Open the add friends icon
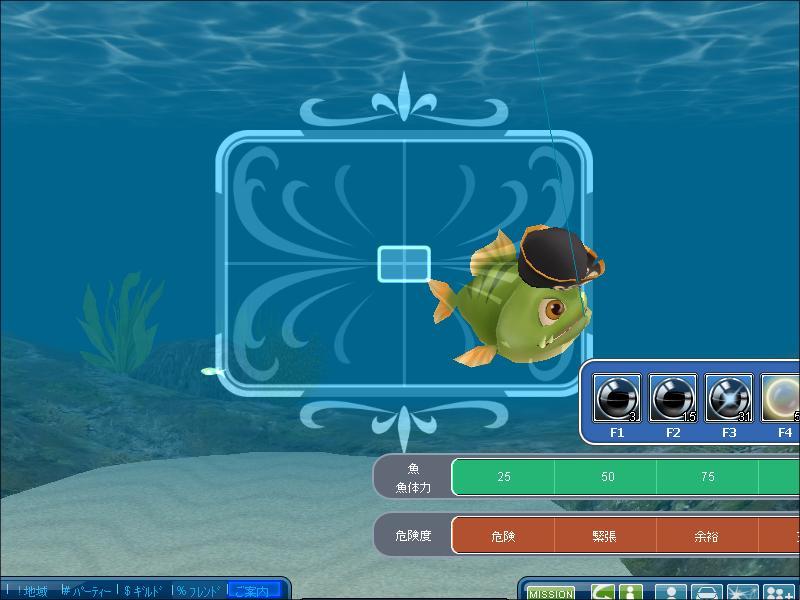The height and width of the screenshot is (600, 800). 779,592
